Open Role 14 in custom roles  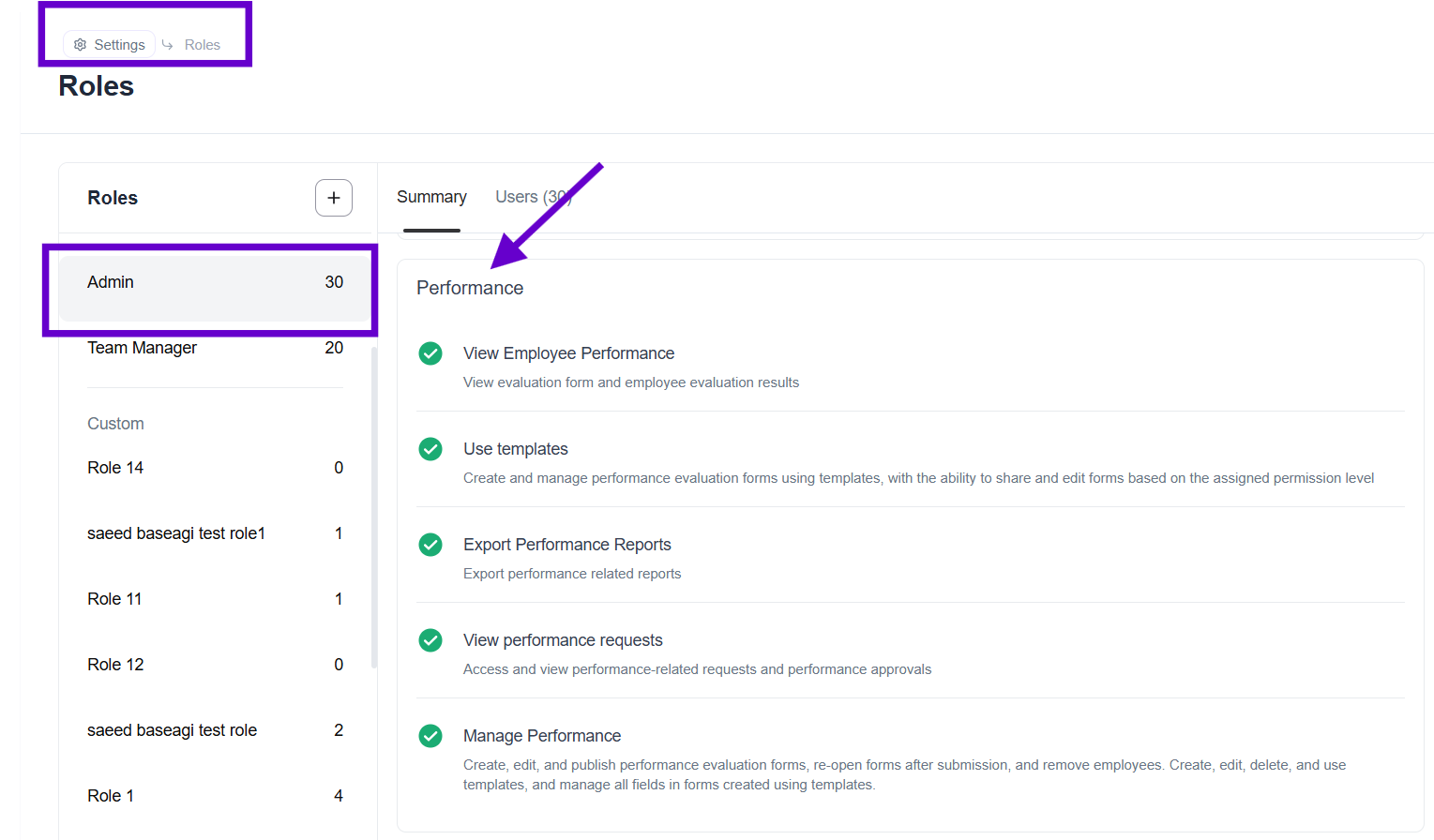[214, 468]
